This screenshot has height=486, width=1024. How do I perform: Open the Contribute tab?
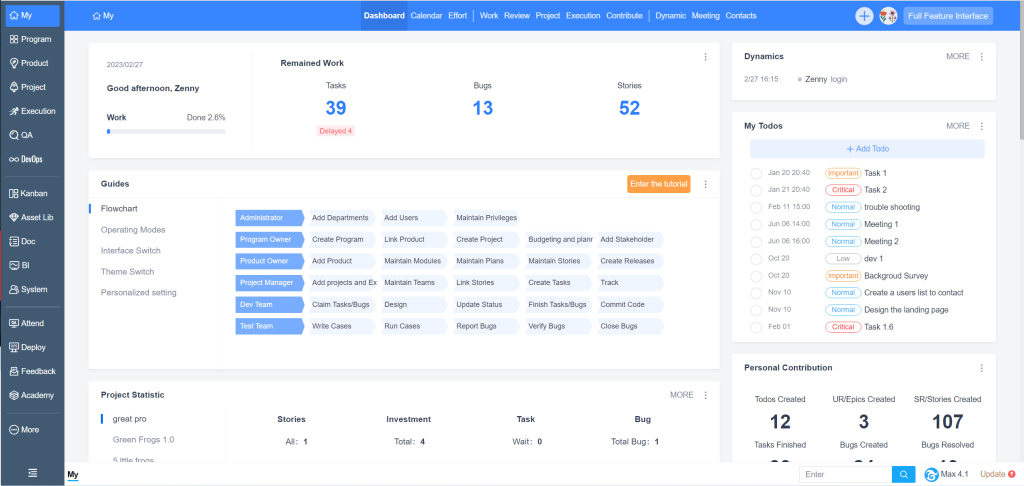click(x=624, y=16)
